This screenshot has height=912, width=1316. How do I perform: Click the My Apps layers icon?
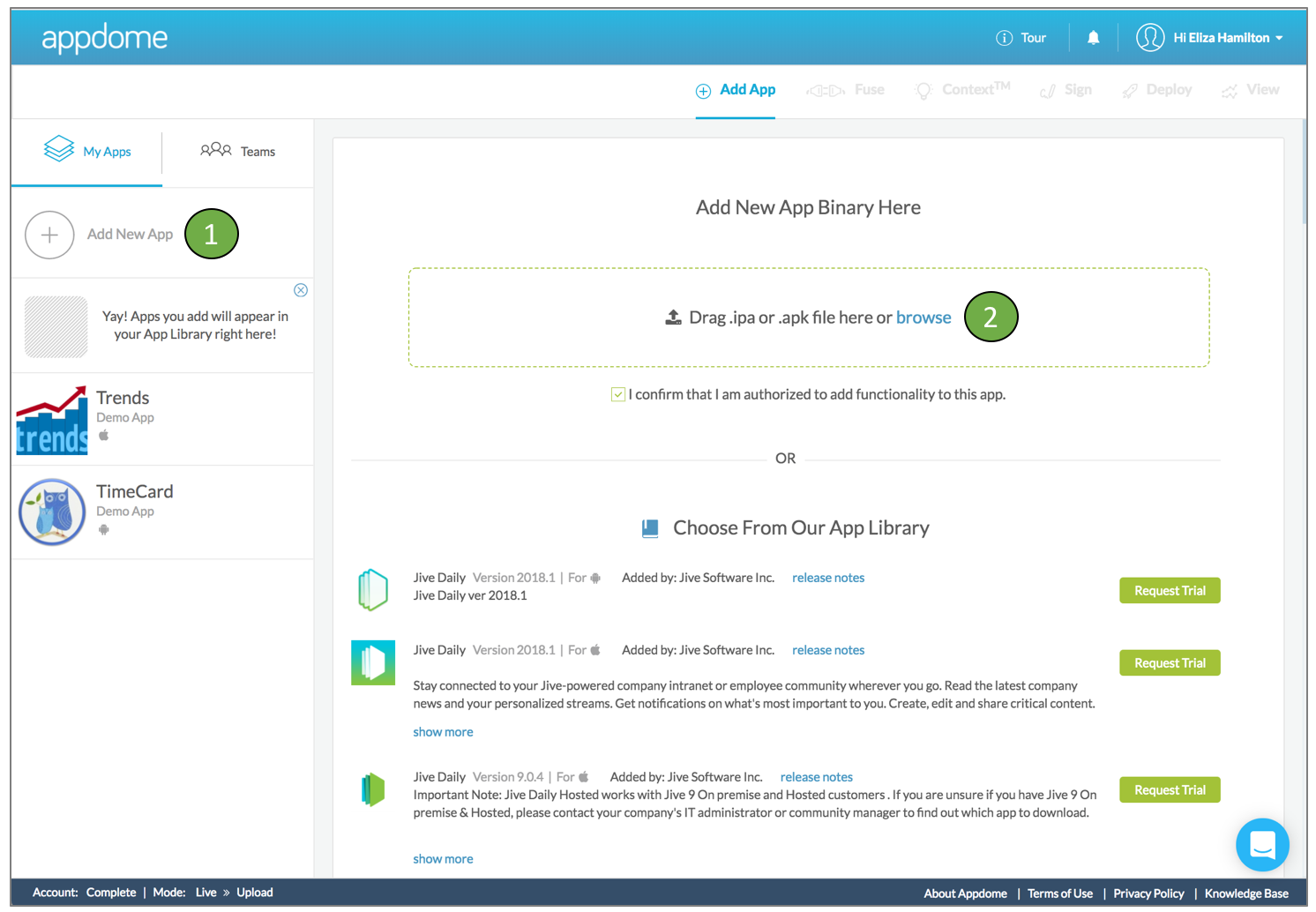[x=59, y=149]
